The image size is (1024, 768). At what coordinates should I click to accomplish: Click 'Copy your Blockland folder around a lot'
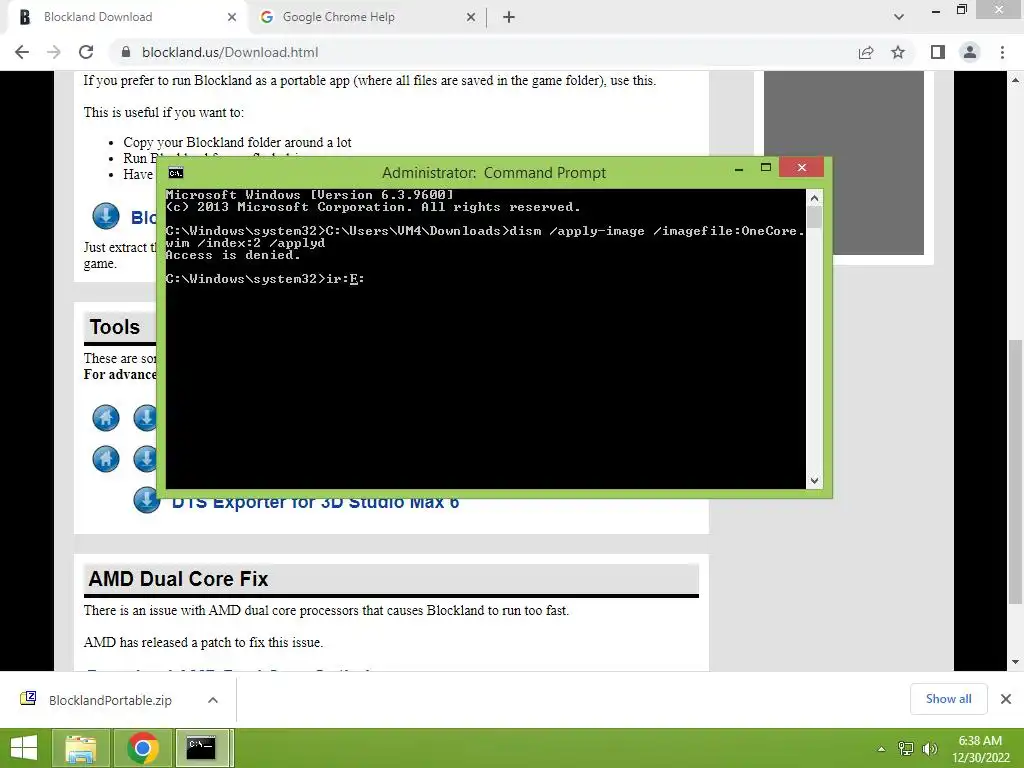coord(237,142)
